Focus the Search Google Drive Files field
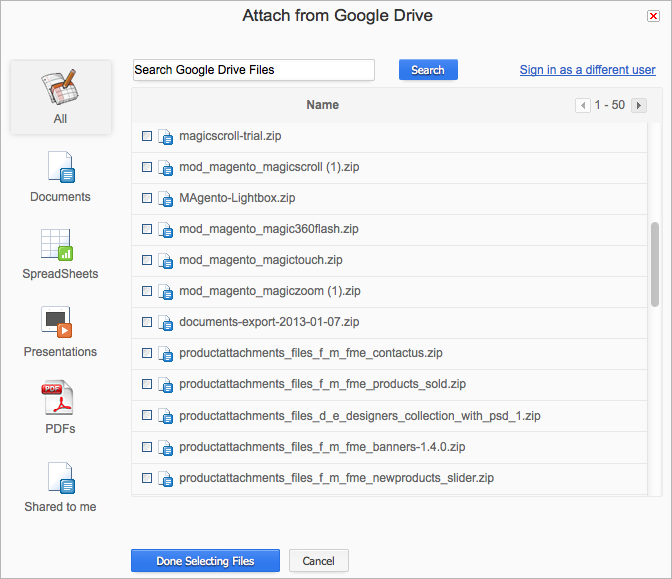The image size is (672, 579). (x=254, y=69)
